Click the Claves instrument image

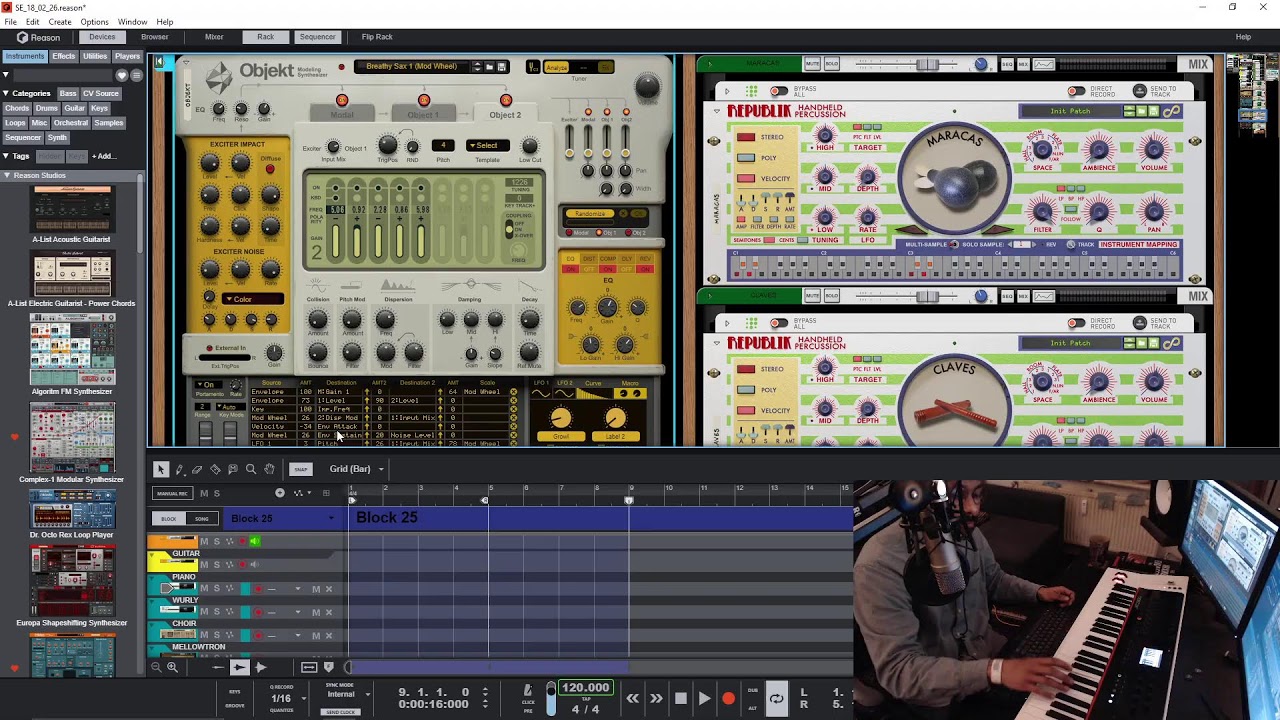click(x=955, y=405)
